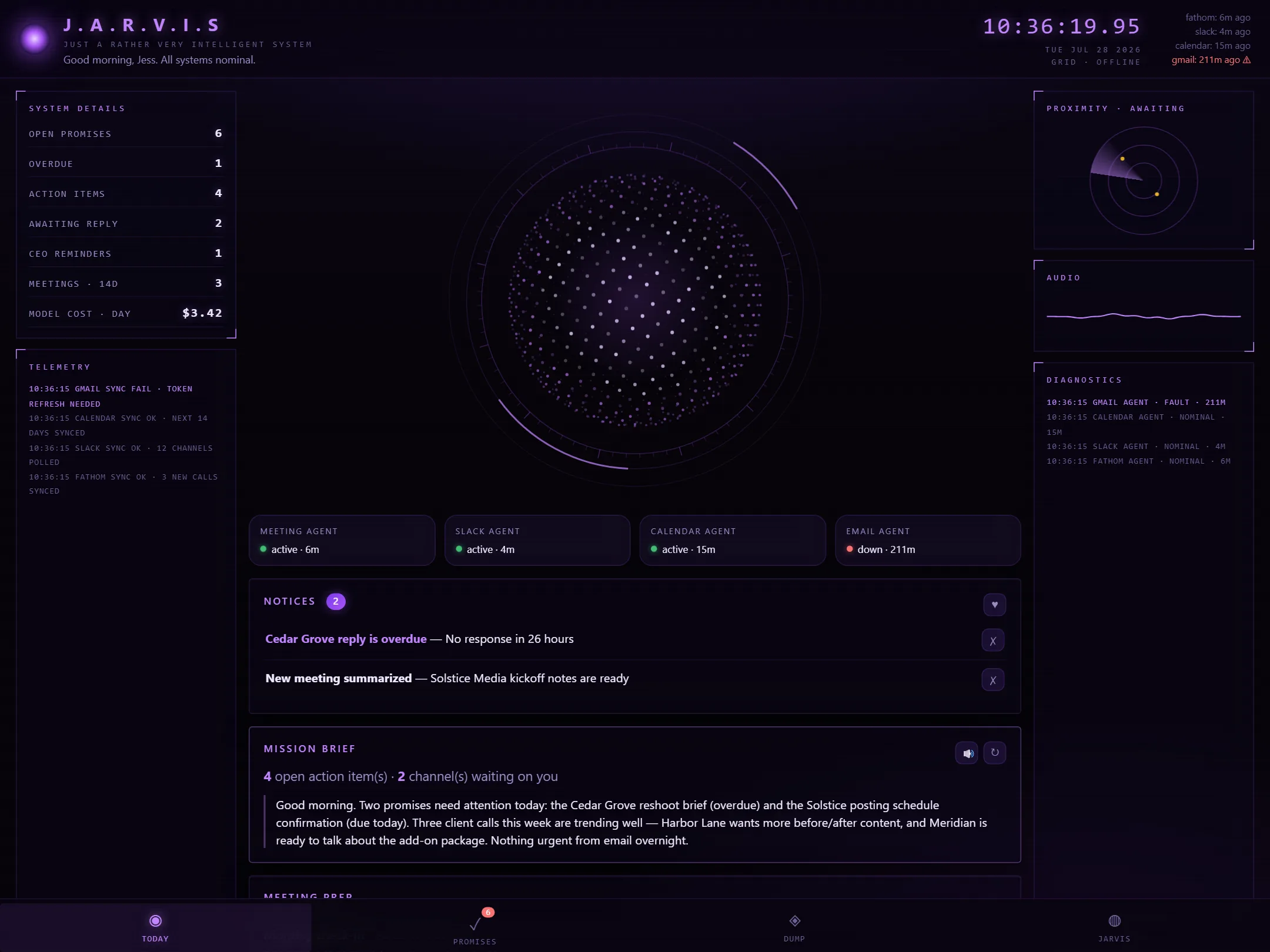Open the Email Agent down card
1270x952 pixels.
click(x=928, y=541)
